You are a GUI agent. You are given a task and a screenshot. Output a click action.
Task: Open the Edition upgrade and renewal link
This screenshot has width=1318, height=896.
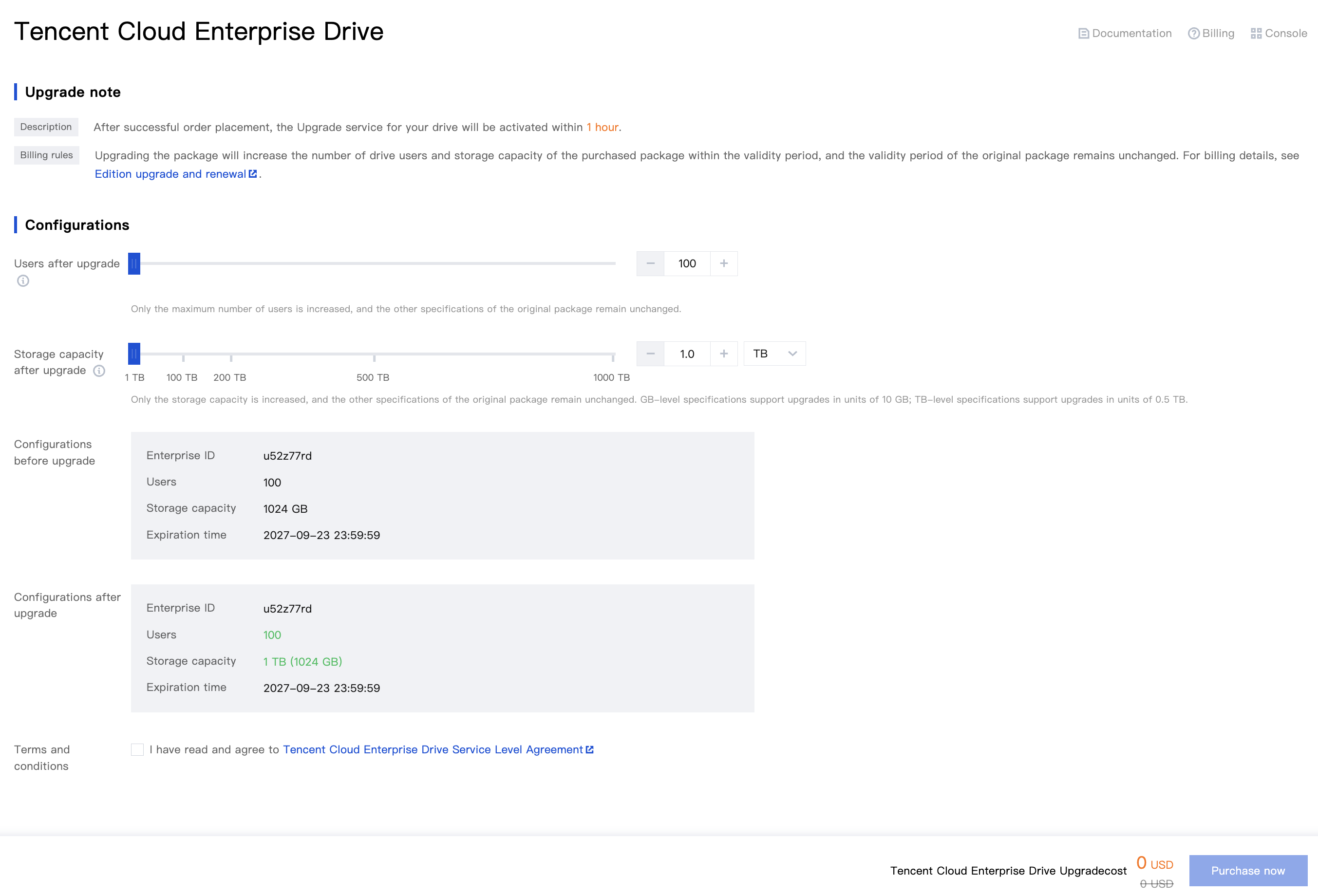pos(170,174)
